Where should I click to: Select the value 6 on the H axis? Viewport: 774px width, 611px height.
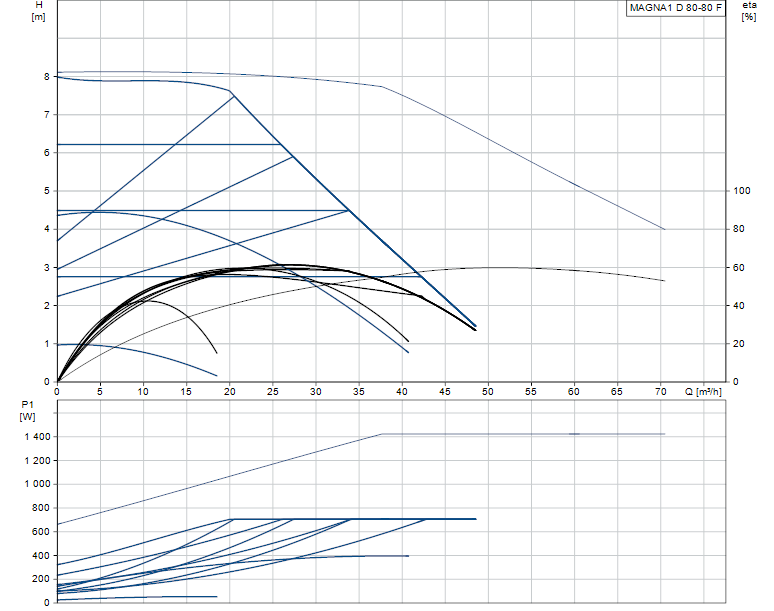(x=47, y=153)
